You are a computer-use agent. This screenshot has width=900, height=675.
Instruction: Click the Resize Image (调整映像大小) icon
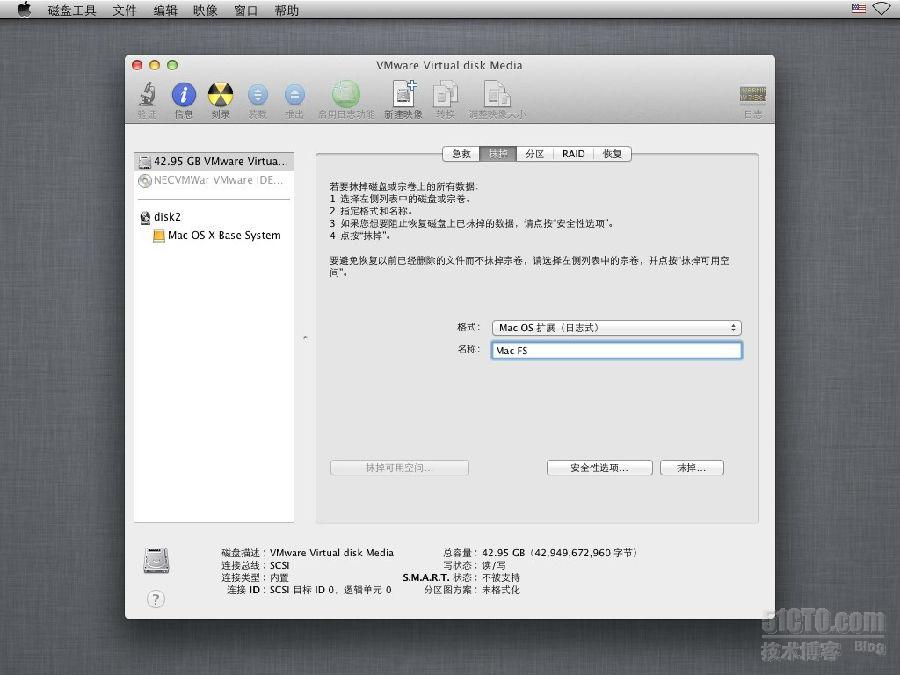[497, 94]
